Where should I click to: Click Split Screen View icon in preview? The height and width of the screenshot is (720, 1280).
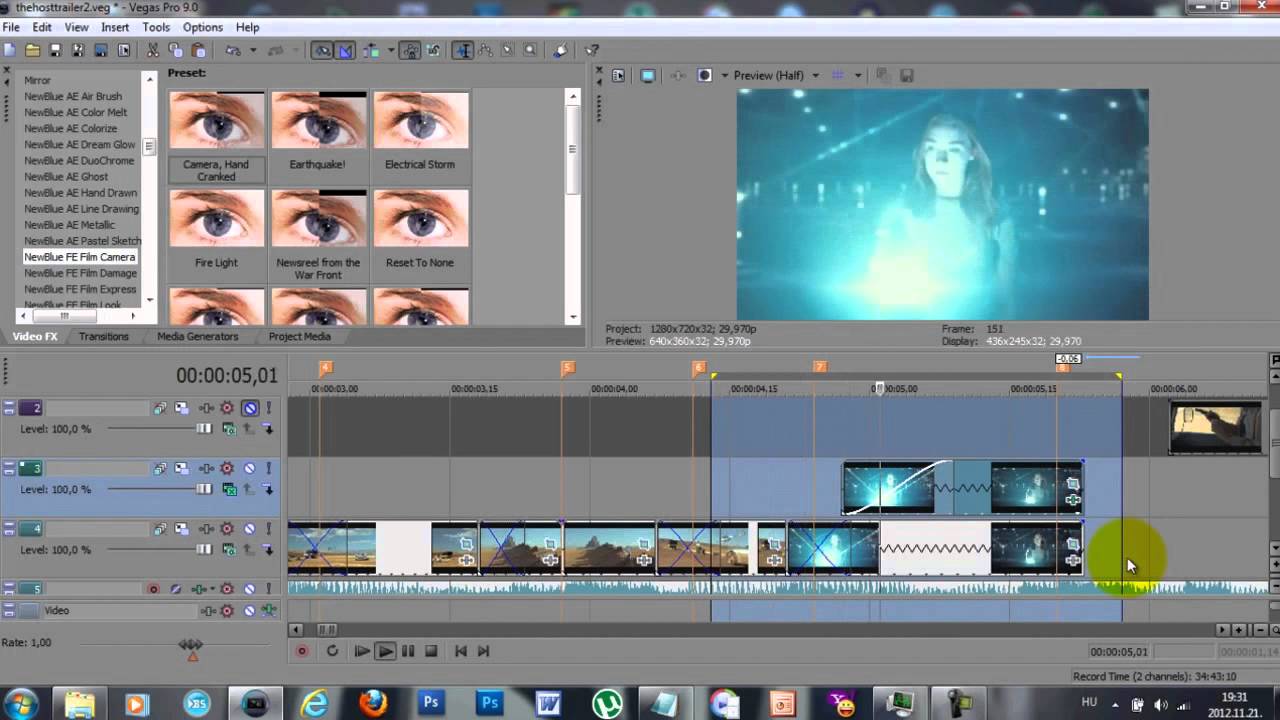[x=704, y=75]
